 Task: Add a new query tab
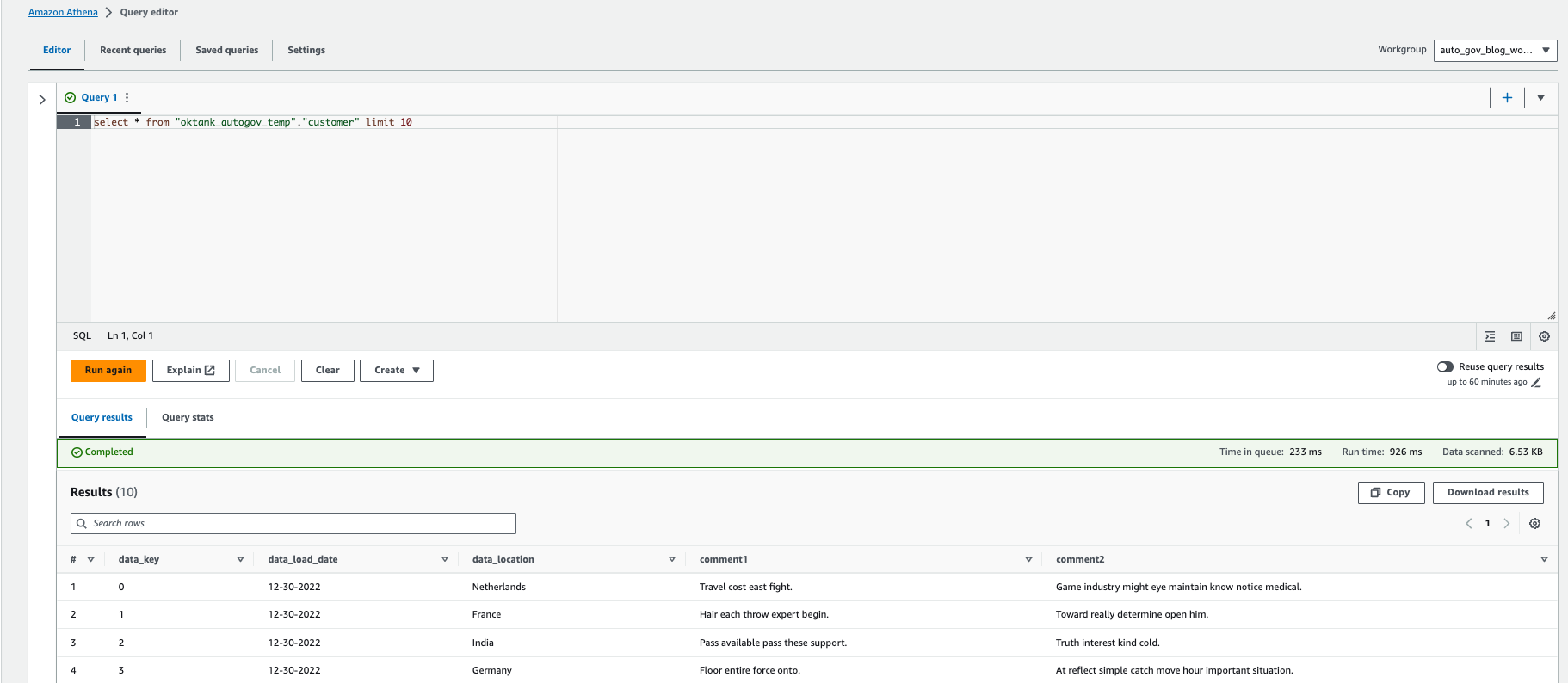(1507, 97)
